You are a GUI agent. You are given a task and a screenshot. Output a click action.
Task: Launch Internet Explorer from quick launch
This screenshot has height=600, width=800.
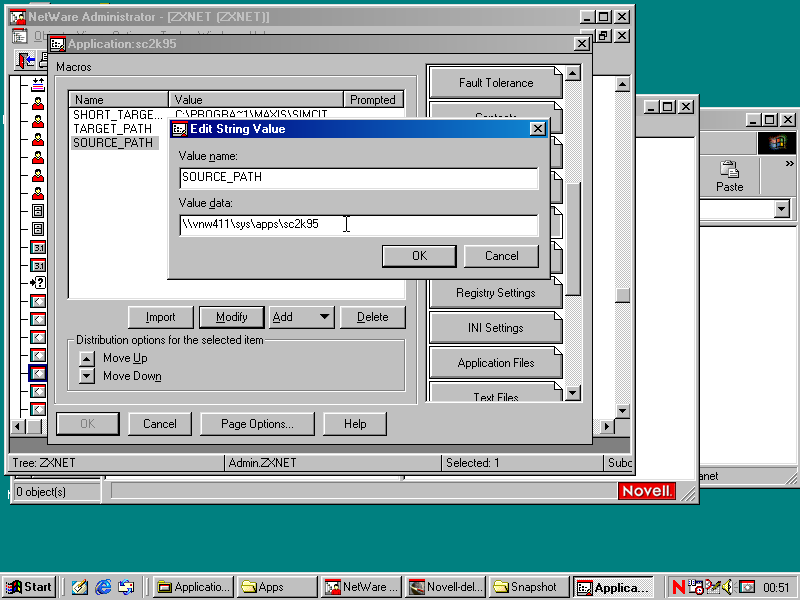click(x=103, y=587)
